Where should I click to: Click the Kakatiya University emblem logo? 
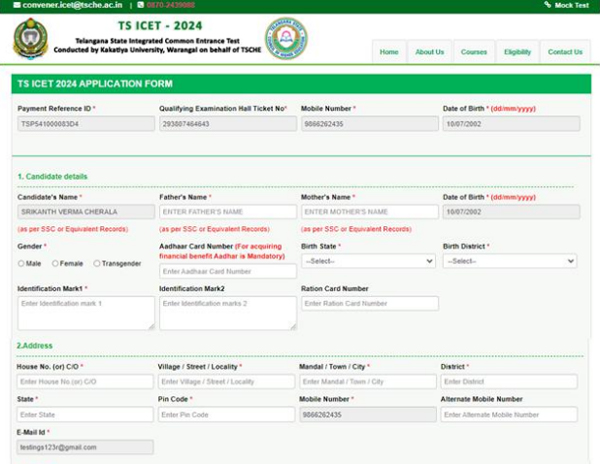(31, 39)
